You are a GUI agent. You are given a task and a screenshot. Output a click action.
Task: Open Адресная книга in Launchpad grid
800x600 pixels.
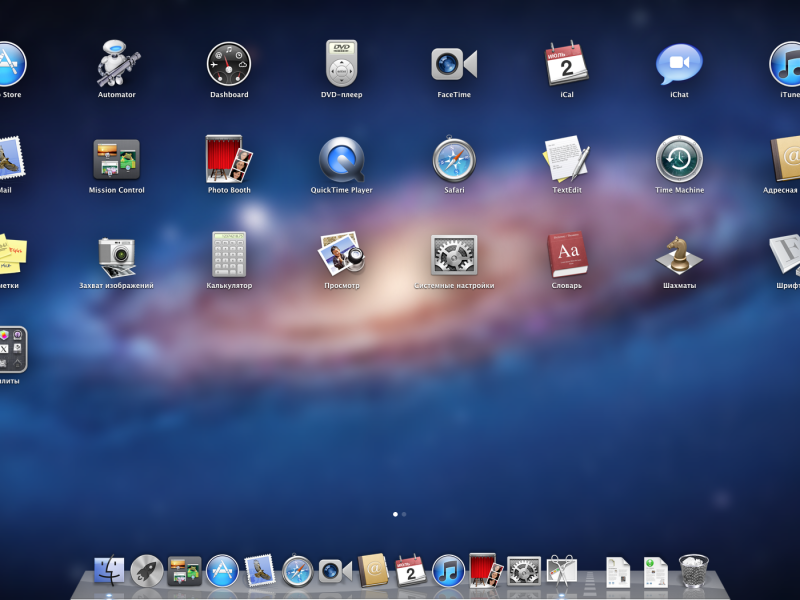point(786,159)
